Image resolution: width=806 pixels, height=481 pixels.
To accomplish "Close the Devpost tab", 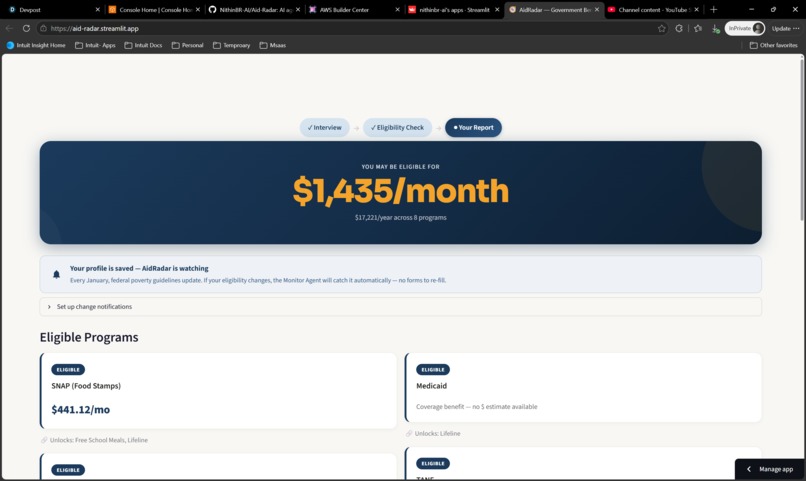I will pos(98,10).
